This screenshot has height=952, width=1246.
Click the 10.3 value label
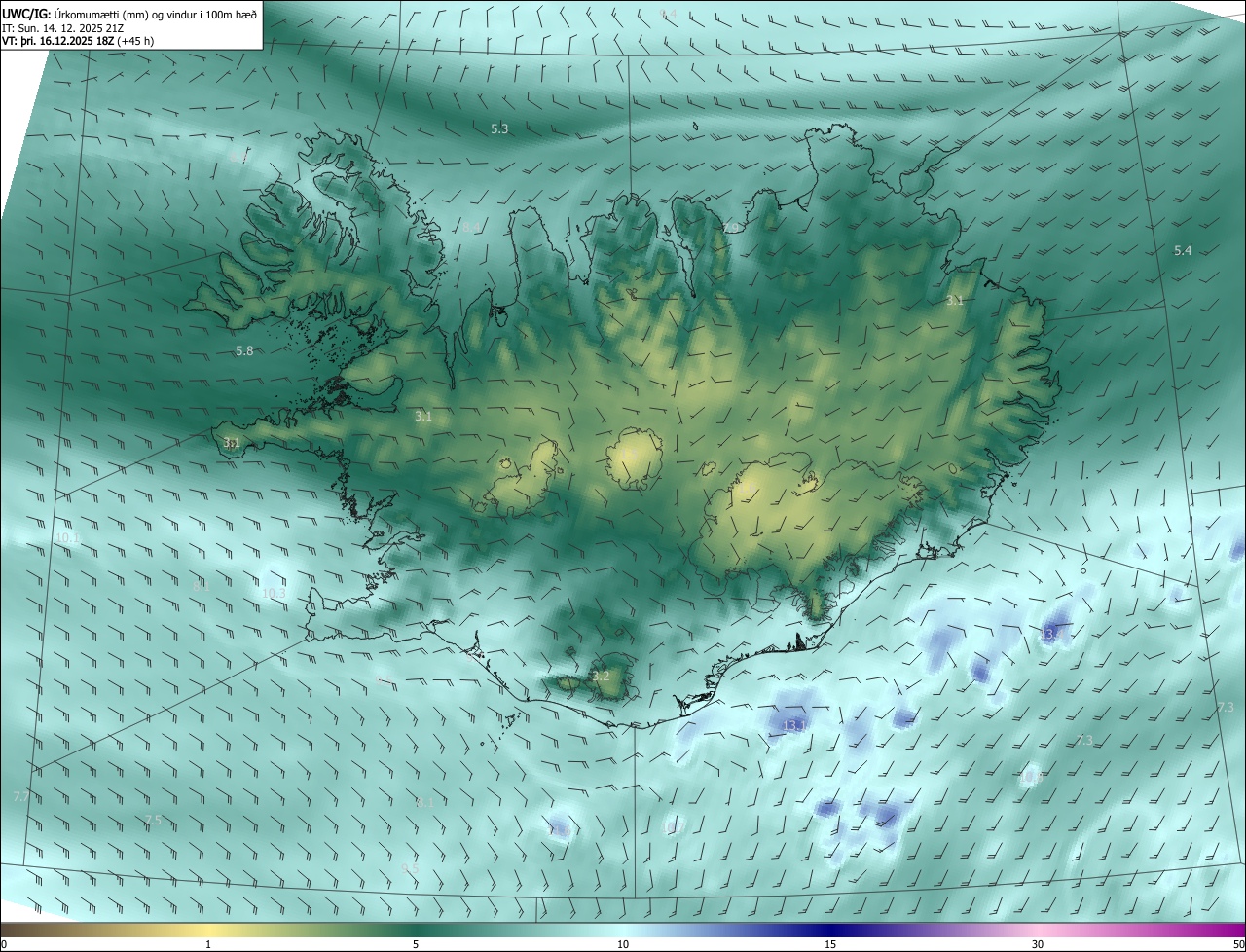point(275,593)
